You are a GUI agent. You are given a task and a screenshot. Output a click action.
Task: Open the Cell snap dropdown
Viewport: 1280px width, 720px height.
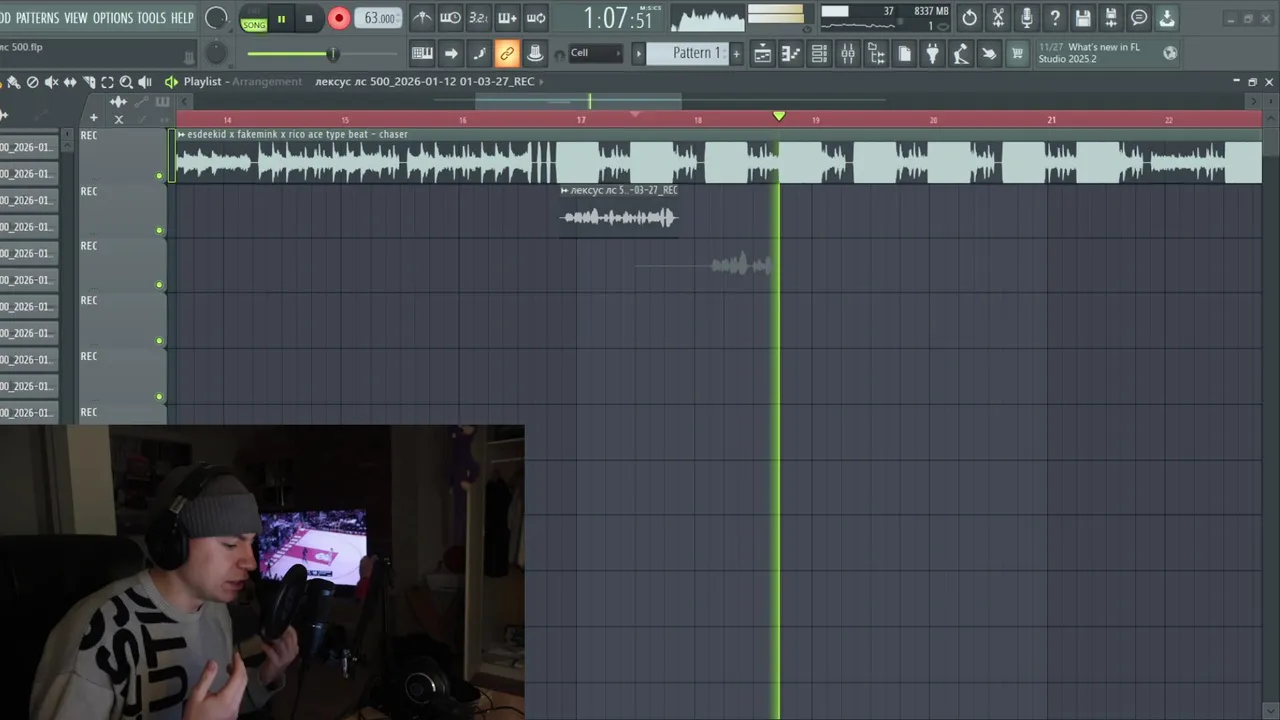coord(595,53)
